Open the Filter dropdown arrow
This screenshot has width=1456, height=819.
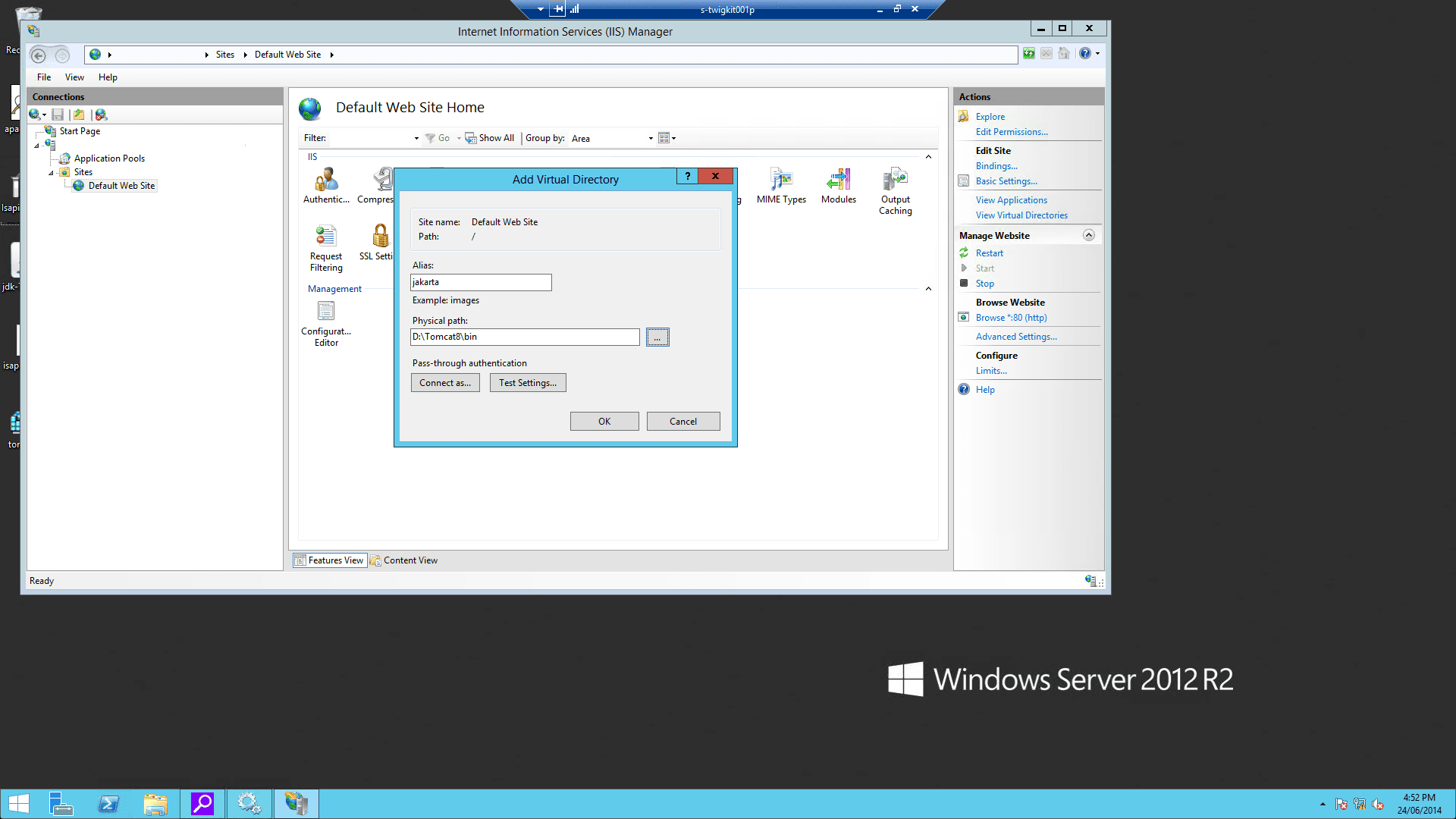[416, 138]
